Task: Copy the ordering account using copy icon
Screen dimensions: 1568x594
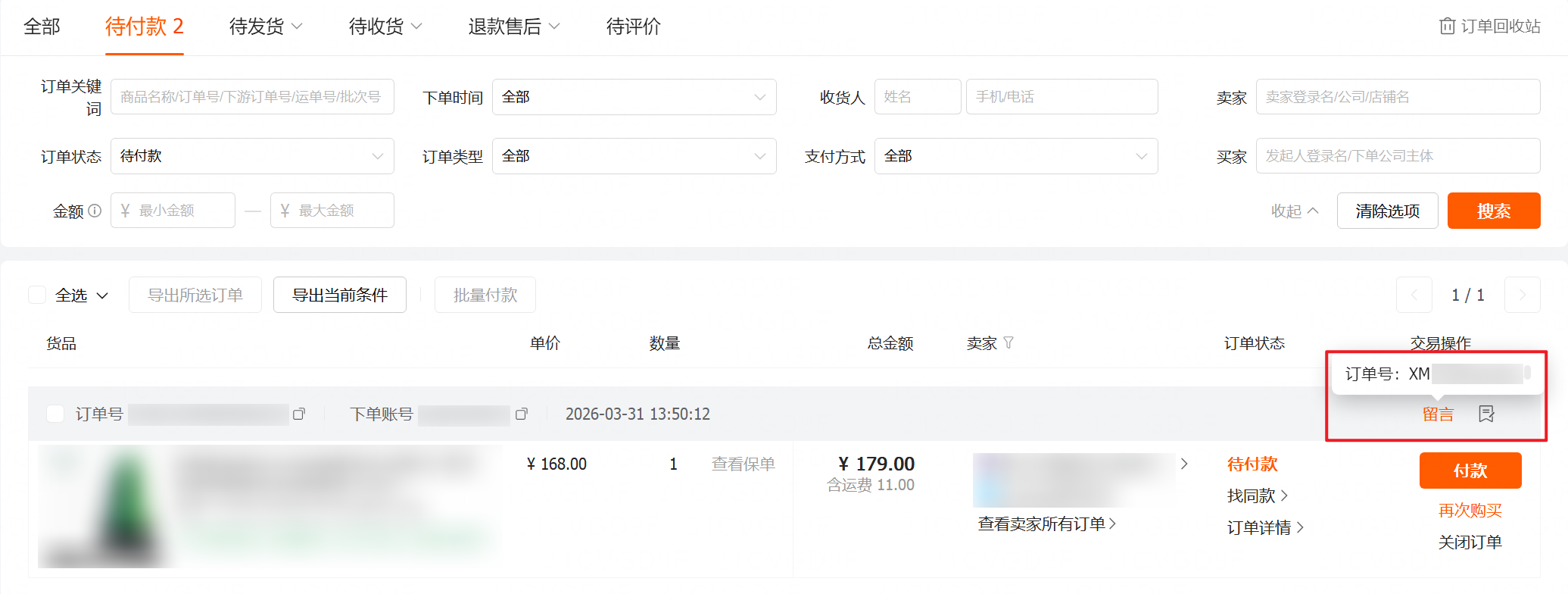Action: 521,414
